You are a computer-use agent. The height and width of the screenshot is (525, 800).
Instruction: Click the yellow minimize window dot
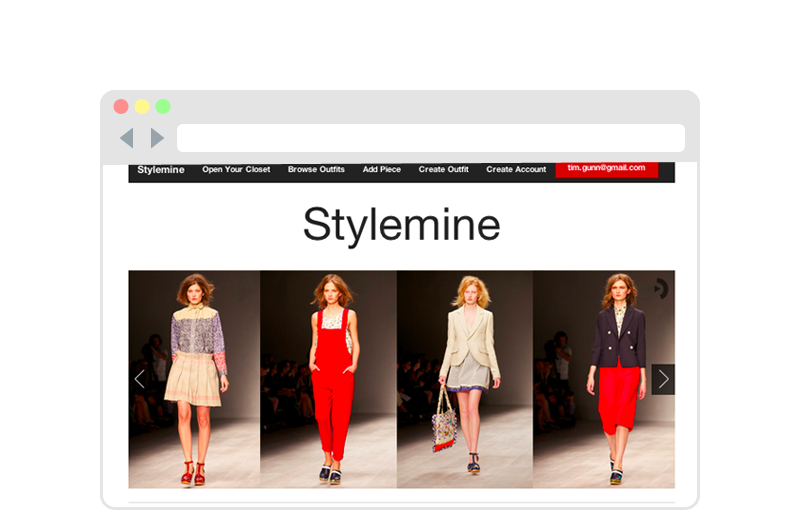click(x=142, y=107)
